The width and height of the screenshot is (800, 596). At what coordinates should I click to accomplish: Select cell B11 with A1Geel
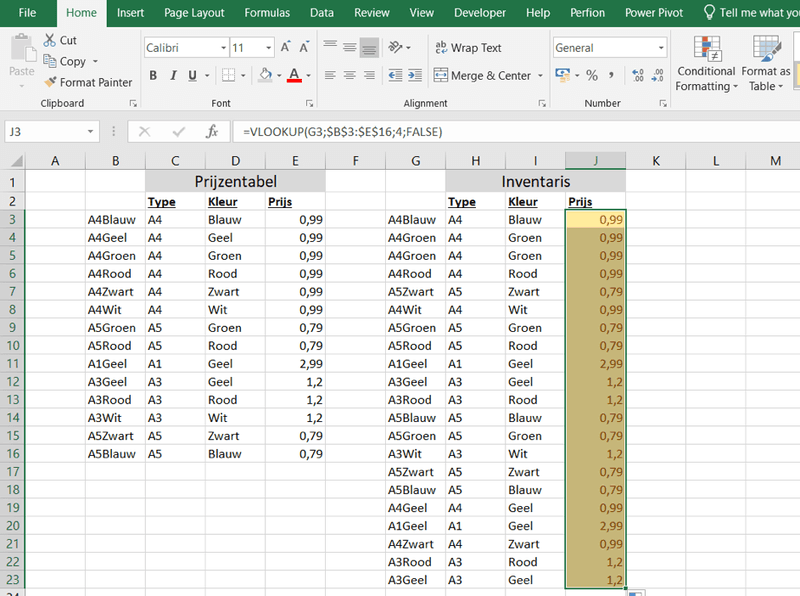coord(115,364)
